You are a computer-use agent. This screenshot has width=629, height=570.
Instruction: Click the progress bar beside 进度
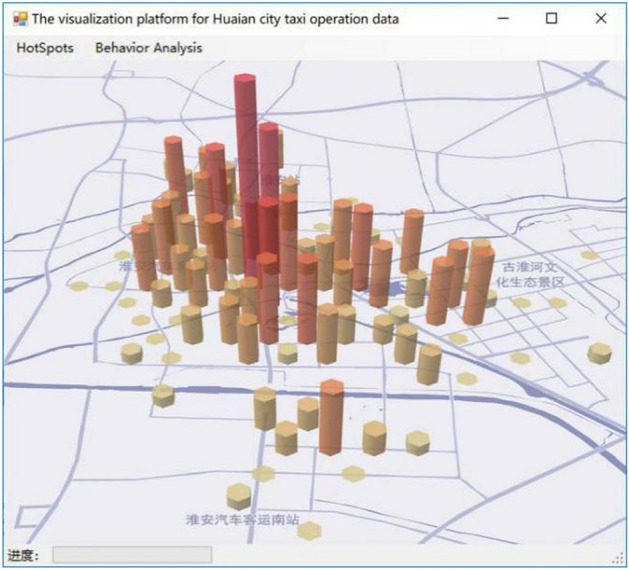click(x=131, y=554)
